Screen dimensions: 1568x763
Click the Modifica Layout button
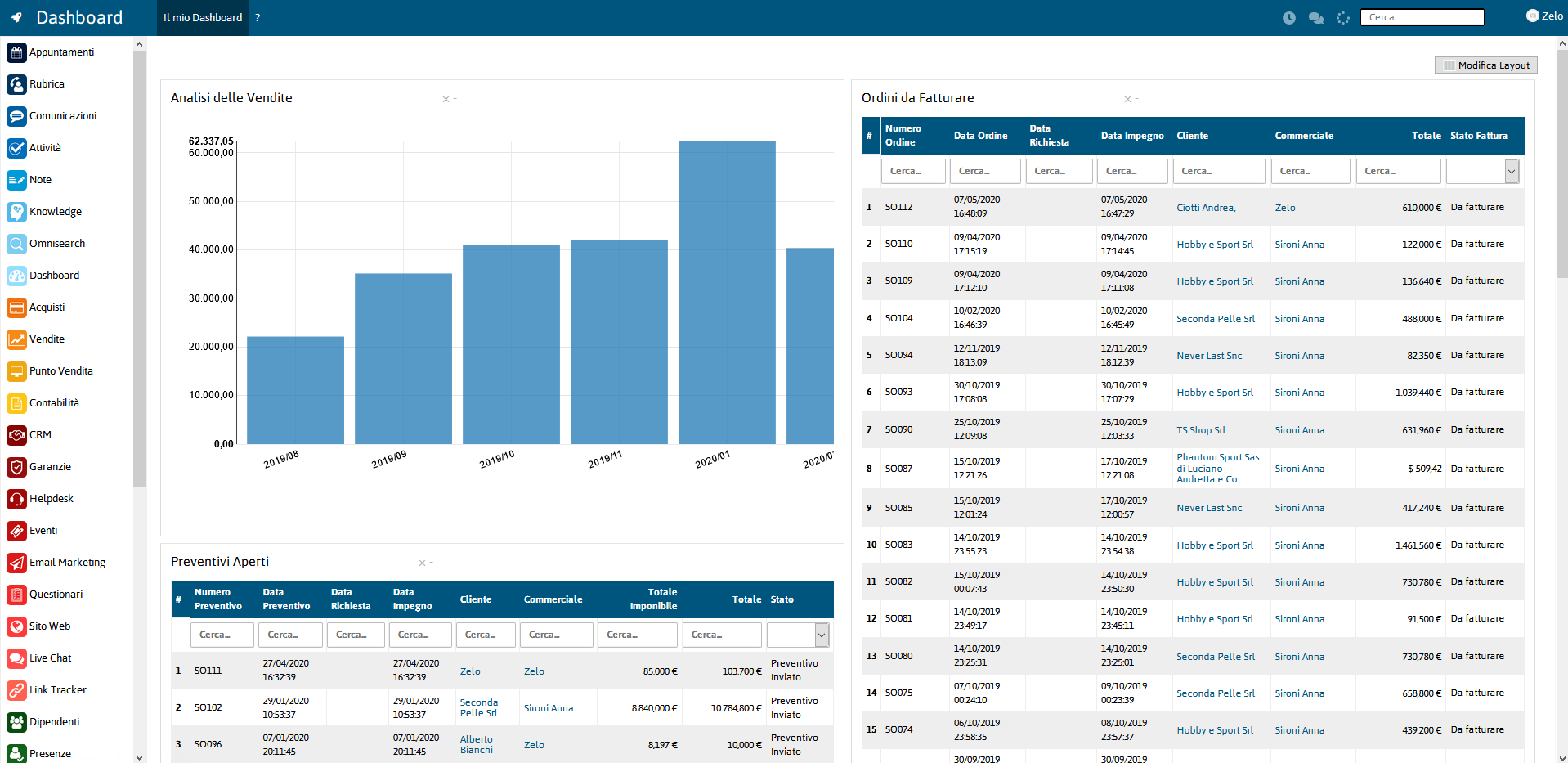(x=1486, y=65)
